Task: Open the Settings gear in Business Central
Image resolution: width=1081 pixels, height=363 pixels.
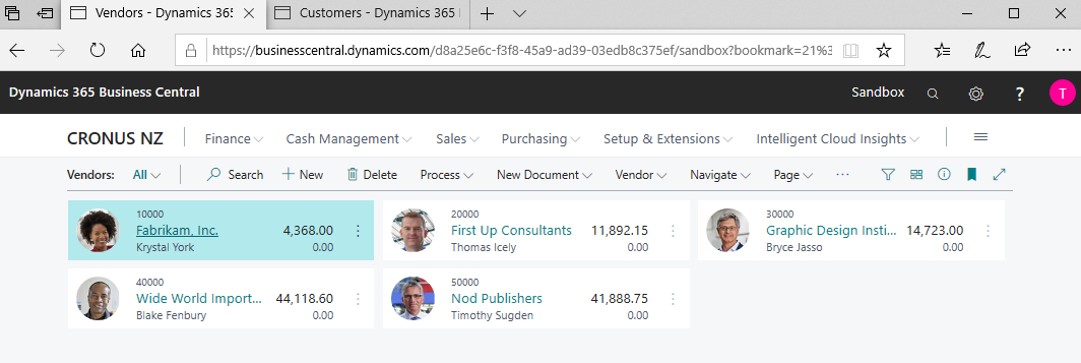Action: pos(976,94)
